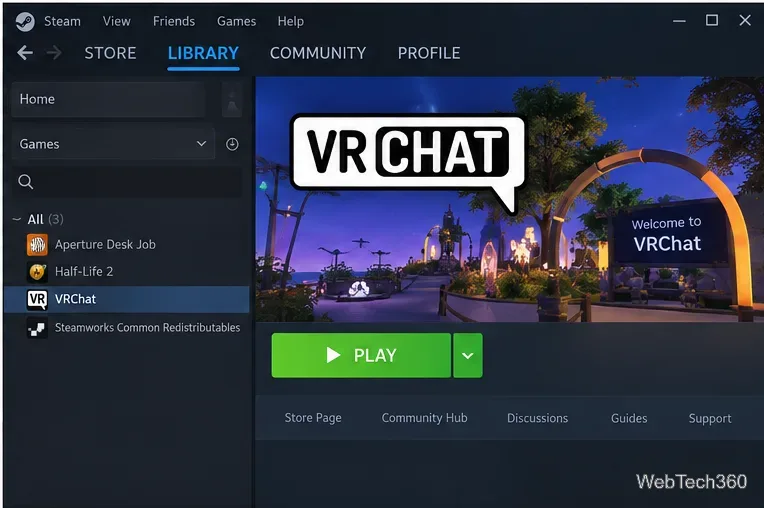The width and height of the screenshot is (764, 508).
Task: Click the search magnifier icon
Action: 25,182
